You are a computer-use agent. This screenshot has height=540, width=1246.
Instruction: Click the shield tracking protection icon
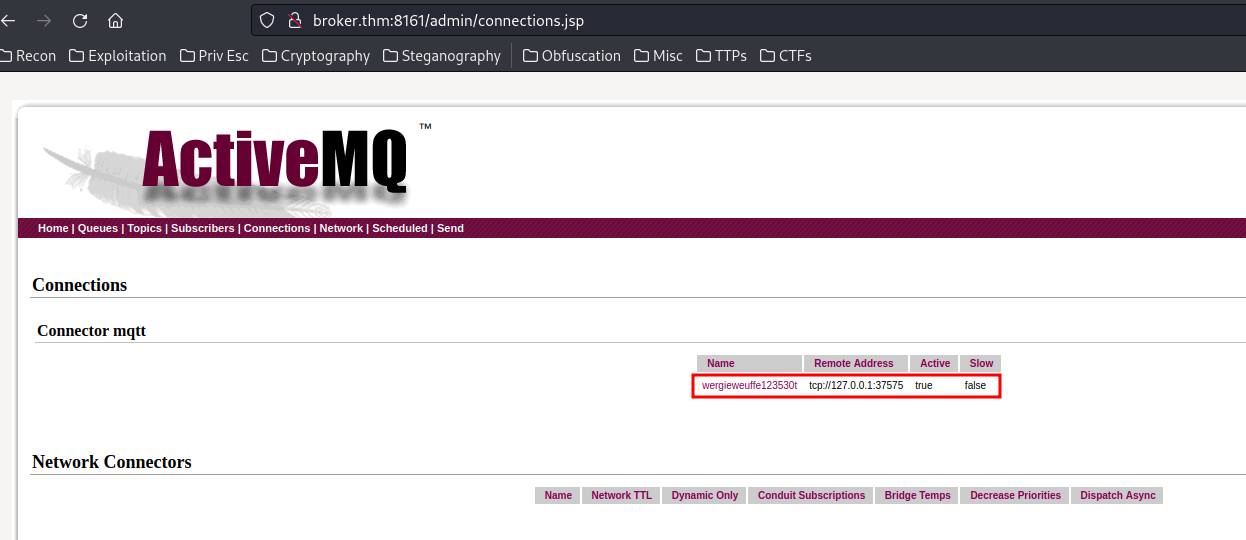coord(266,20)
